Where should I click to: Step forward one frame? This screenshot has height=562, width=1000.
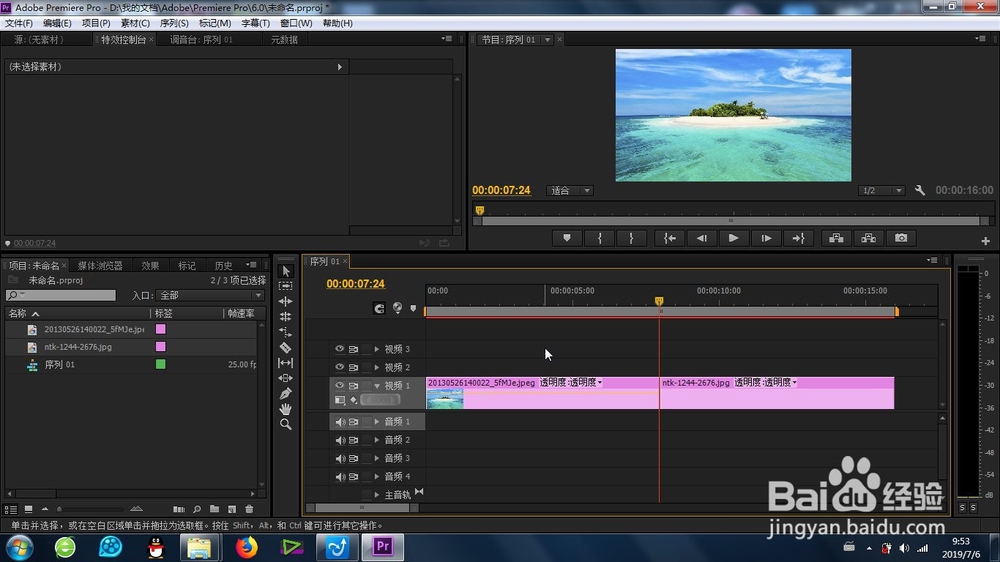766,238
